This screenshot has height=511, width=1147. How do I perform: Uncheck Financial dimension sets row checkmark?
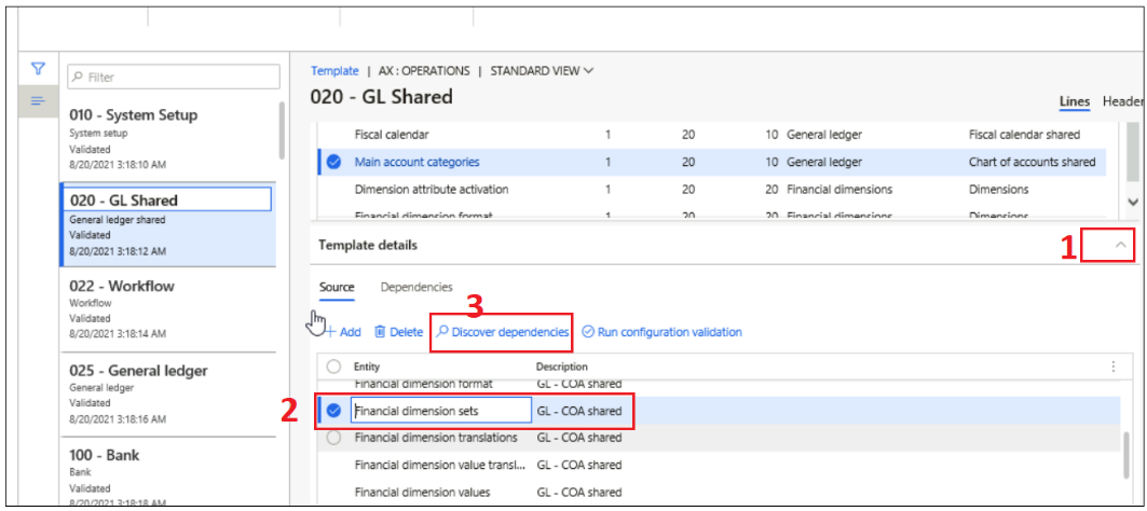pos(334,411)
